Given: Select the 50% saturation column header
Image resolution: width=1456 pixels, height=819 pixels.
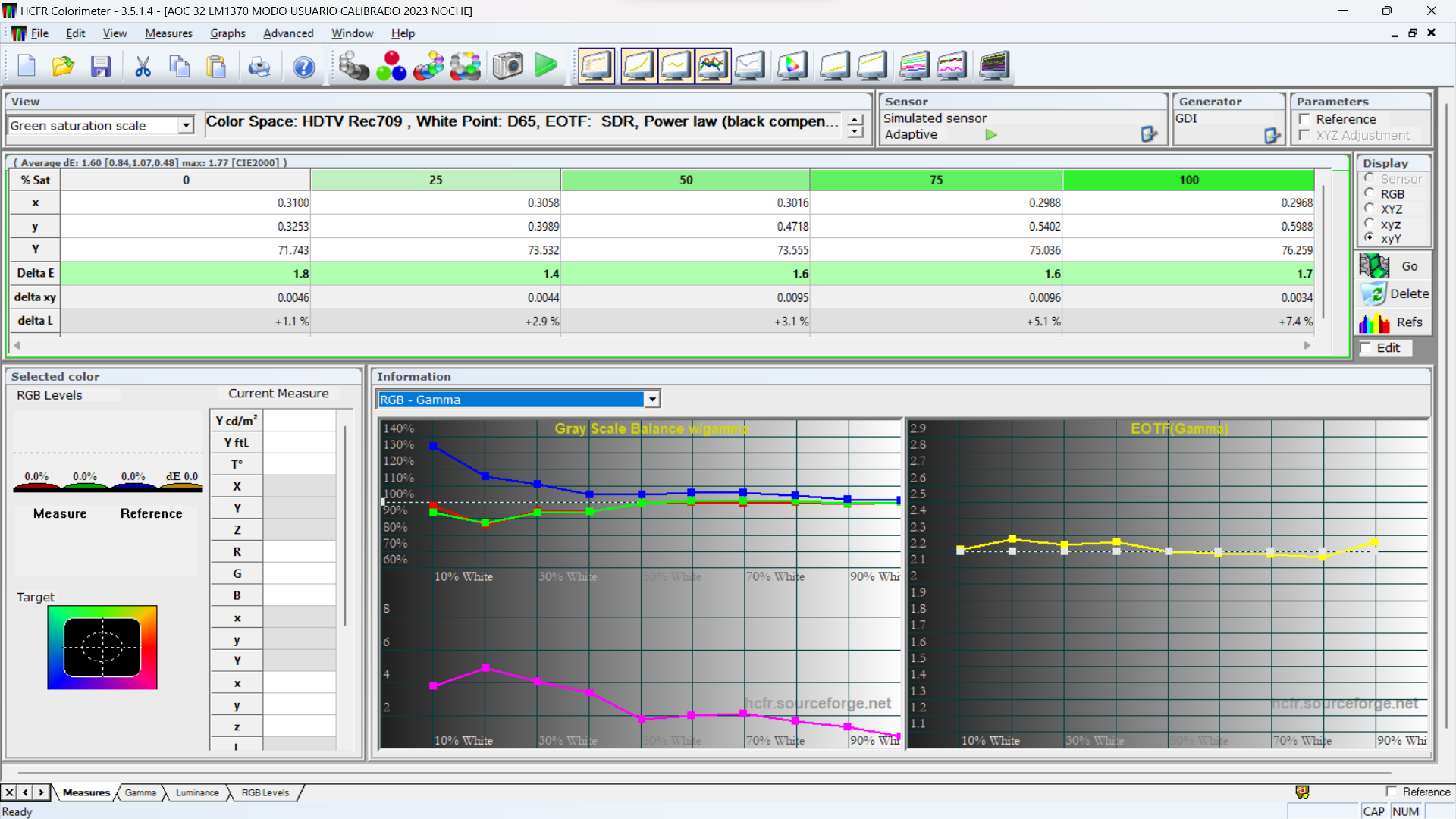Looking at the screenshot, I should 686,180.
